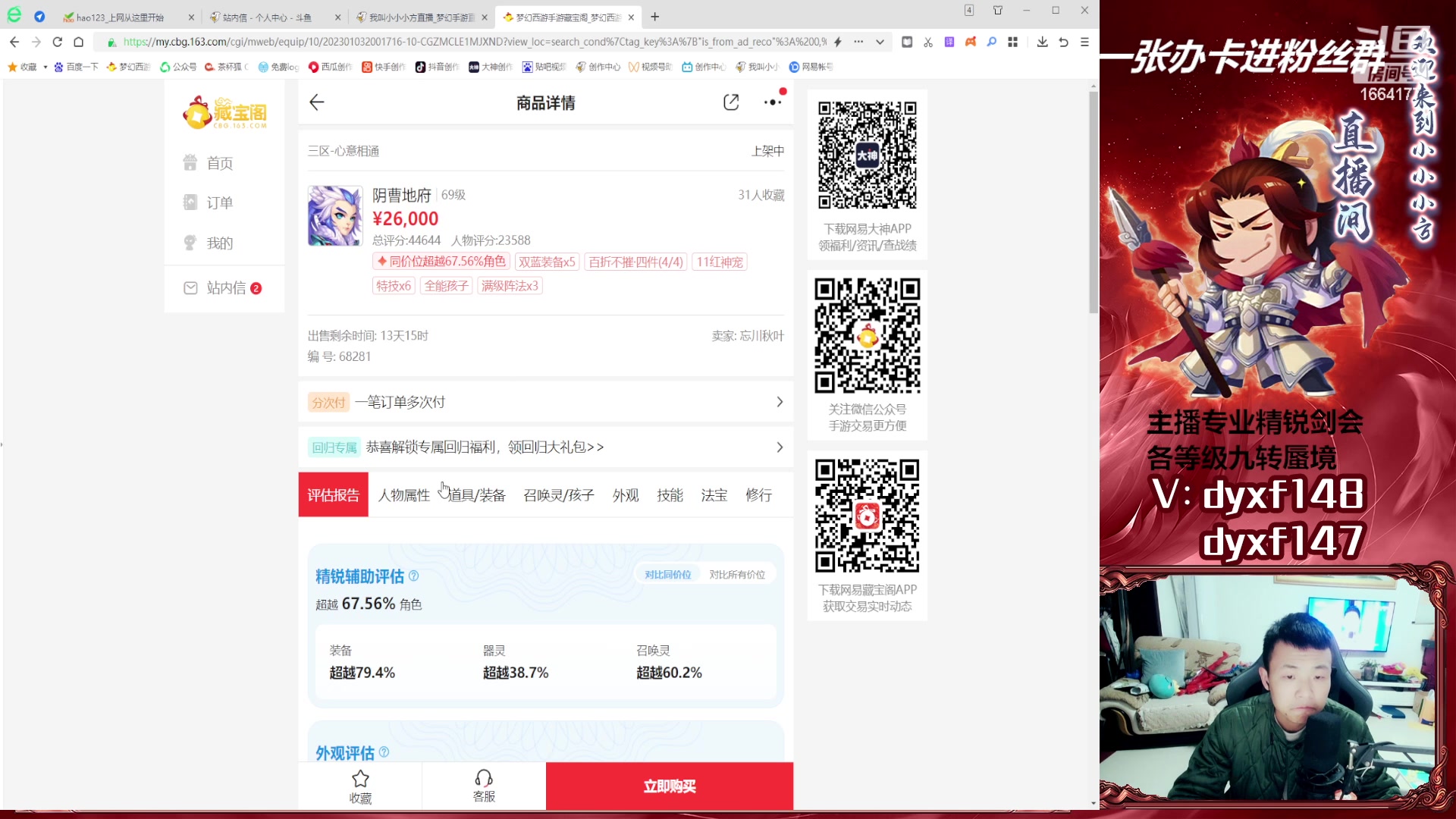Go back with the browser back arrow
Screen dimensions: 1456x819
[x=14, y=42]
